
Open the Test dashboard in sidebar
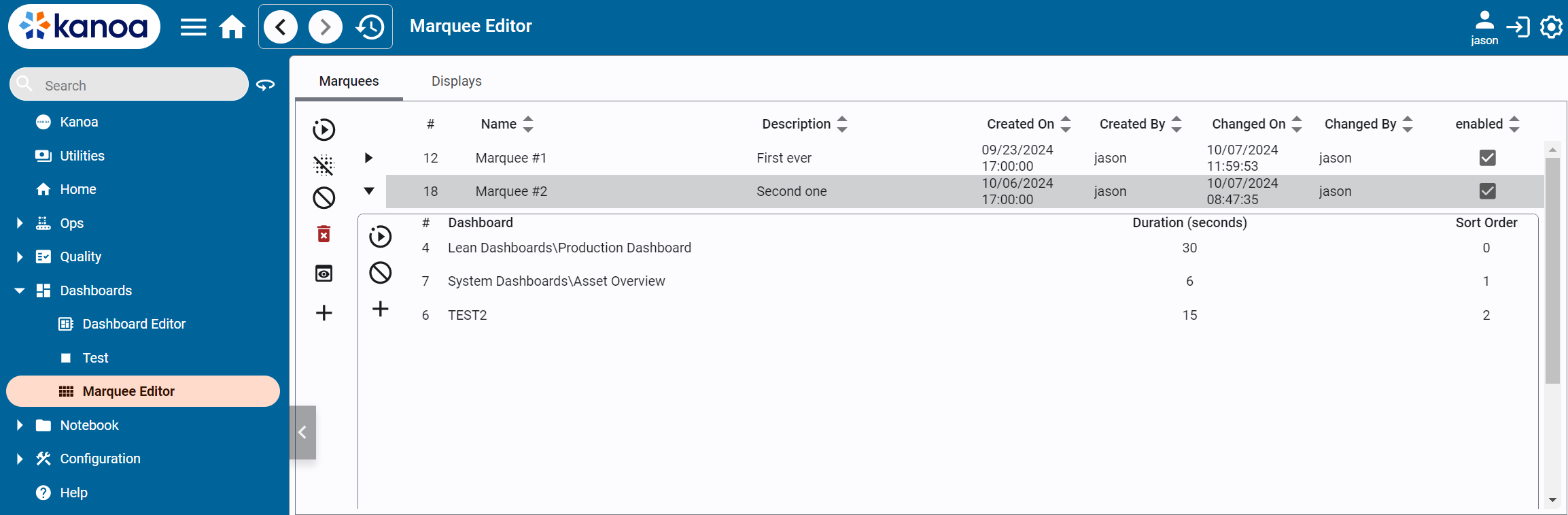95,358
